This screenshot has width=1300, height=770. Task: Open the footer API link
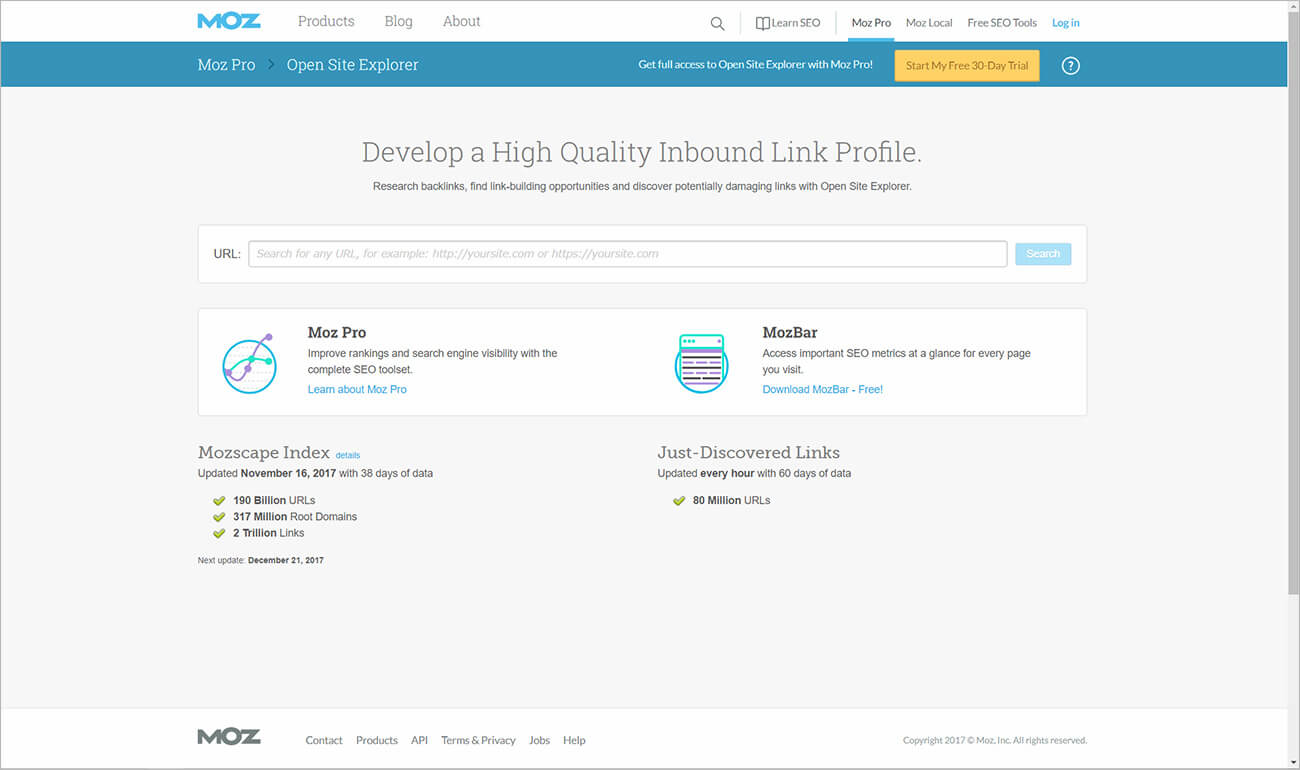tap(419, 740)
